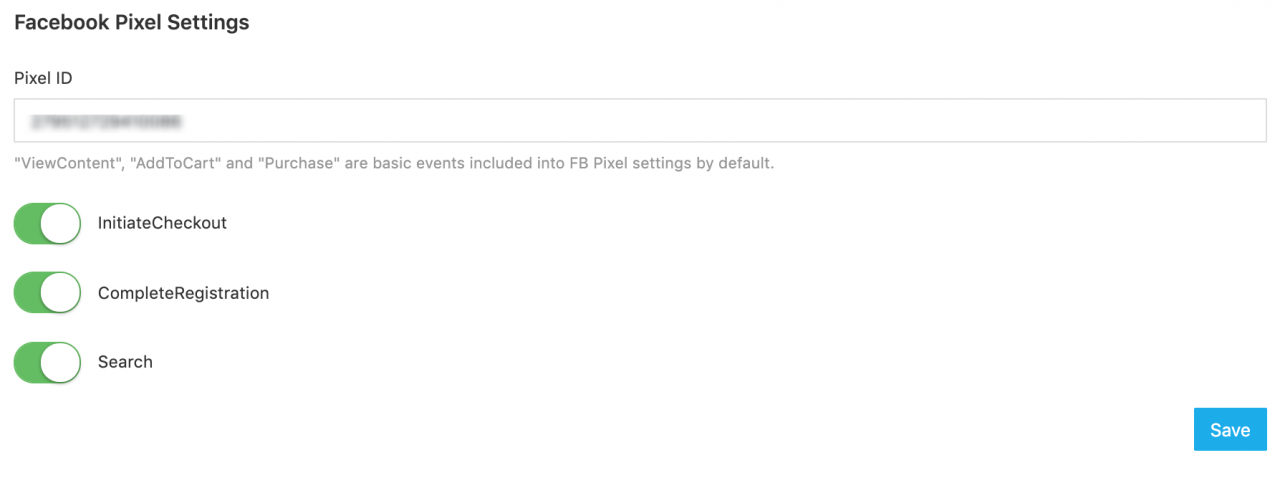Screen dimensions: 1280x478
Task: Click the "Pixel ID" field label
Action: pos(43,78)
